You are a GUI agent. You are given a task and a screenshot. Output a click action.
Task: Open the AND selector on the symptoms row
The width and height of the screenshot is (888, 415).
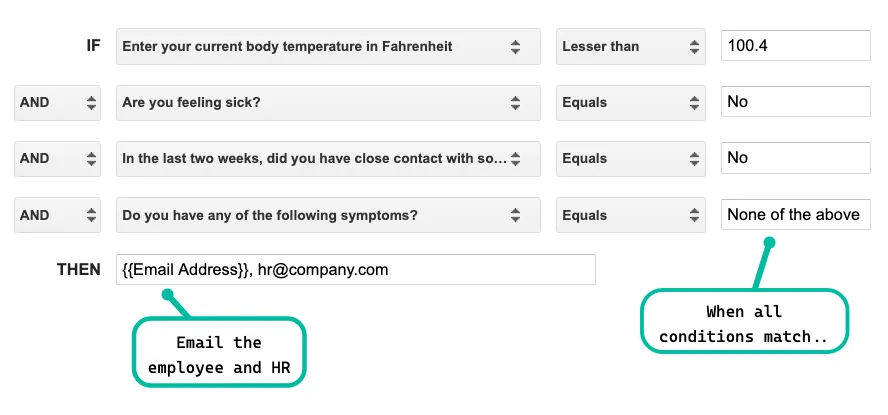tap(57, 214)
